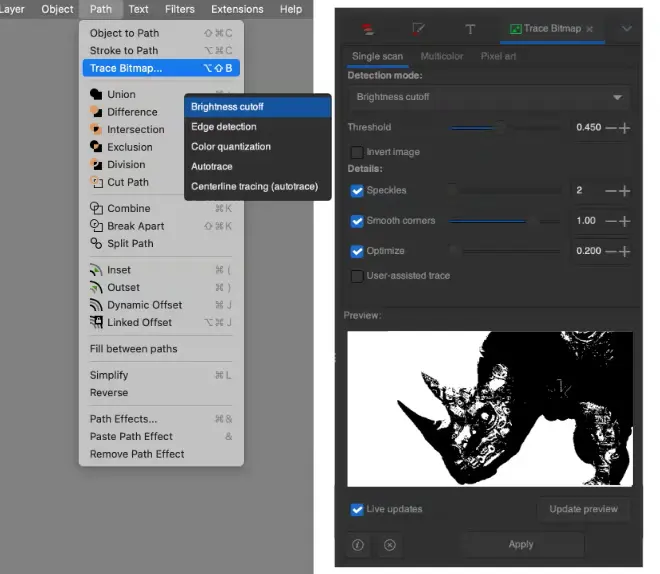The width and height of the screenshot is (660, 574).
Task: Click the Update preview button
Action: [584, 509]
